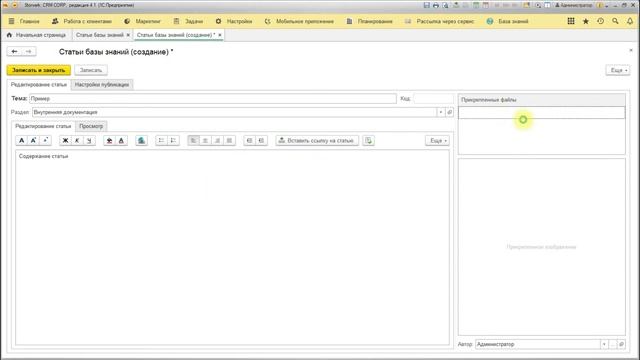Click save diskette icon in title bar
Viewport: 640px width, 360px height.
tap(427, 5)
